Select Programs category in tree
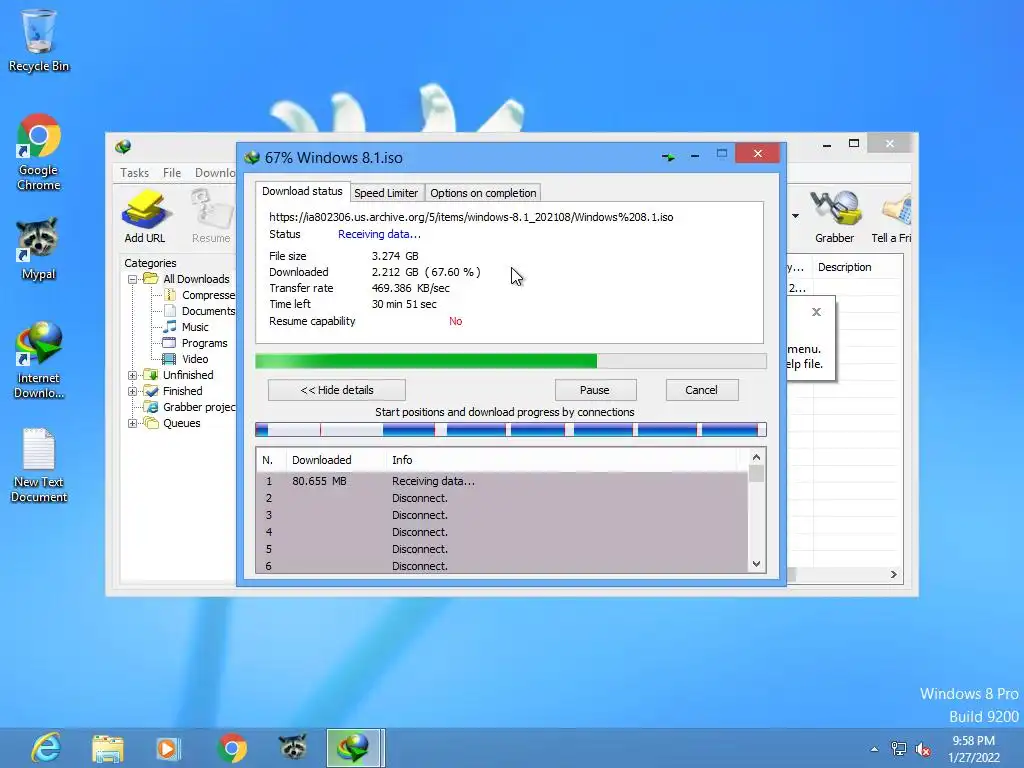This screenshot has height=768, width=1024. click(x=204, y=343)
